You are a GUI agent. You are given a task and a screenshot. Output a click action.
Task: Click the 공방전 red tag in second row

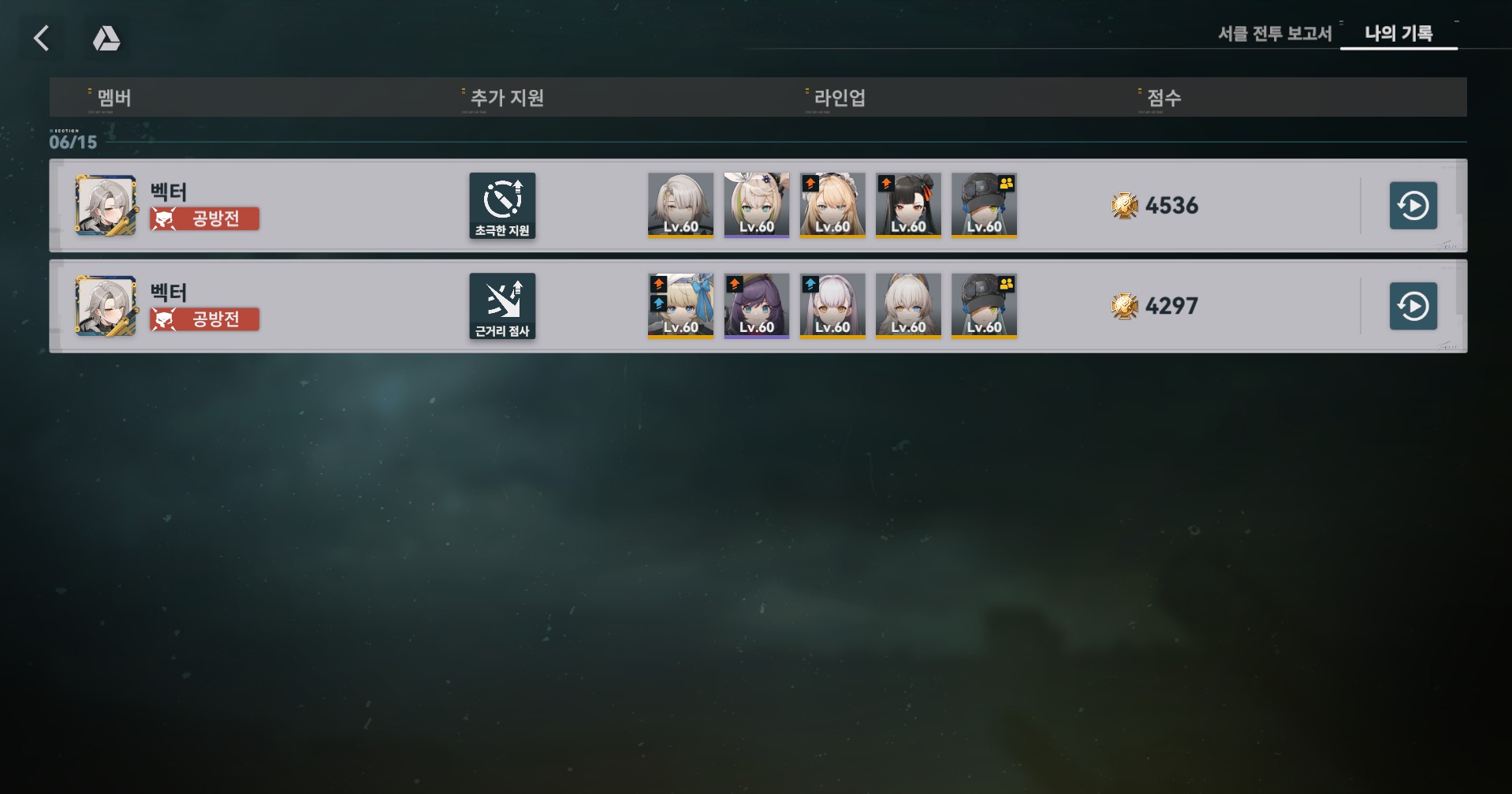205,319
